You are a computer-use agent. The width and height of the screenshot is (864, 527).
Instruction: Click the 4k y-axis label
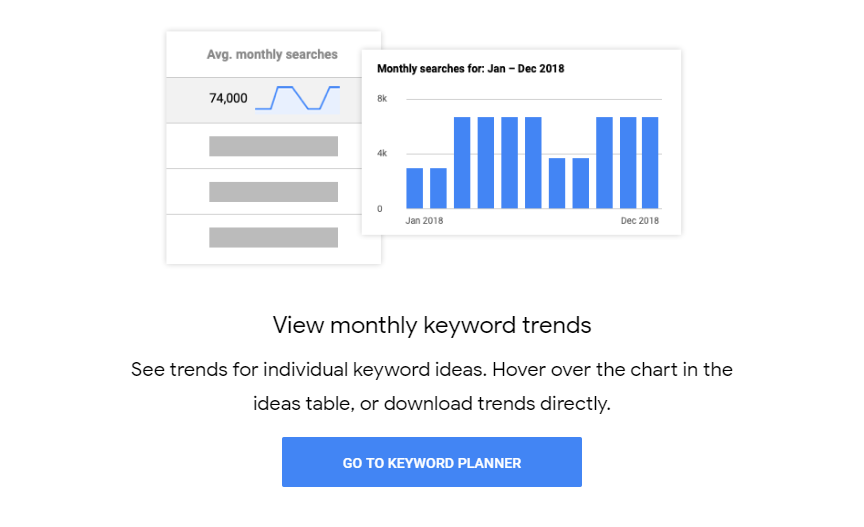coord(382,153)
